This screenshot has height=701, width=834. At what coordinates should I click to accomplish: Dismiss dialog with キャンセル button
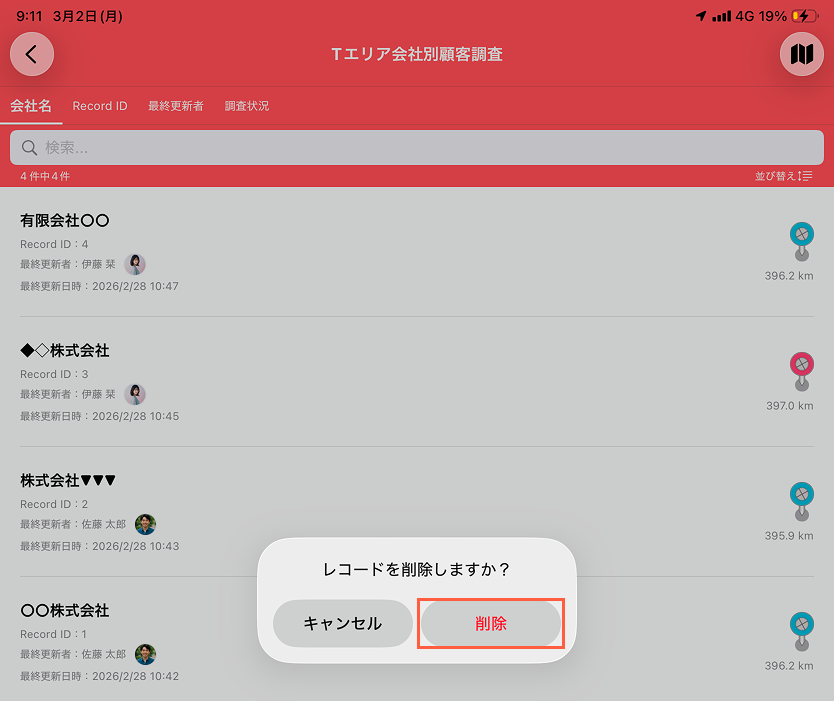[343, 623]
